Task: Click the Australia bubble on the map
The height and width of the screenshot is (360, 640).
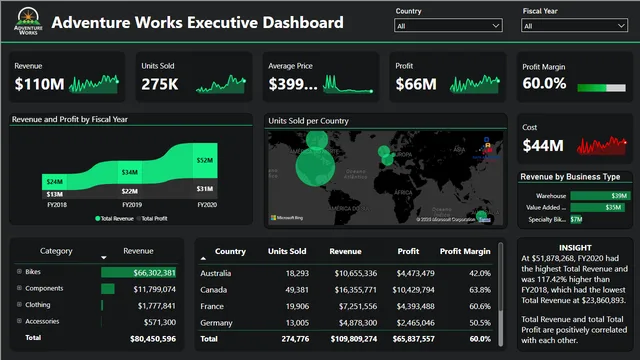Action: 482,216
